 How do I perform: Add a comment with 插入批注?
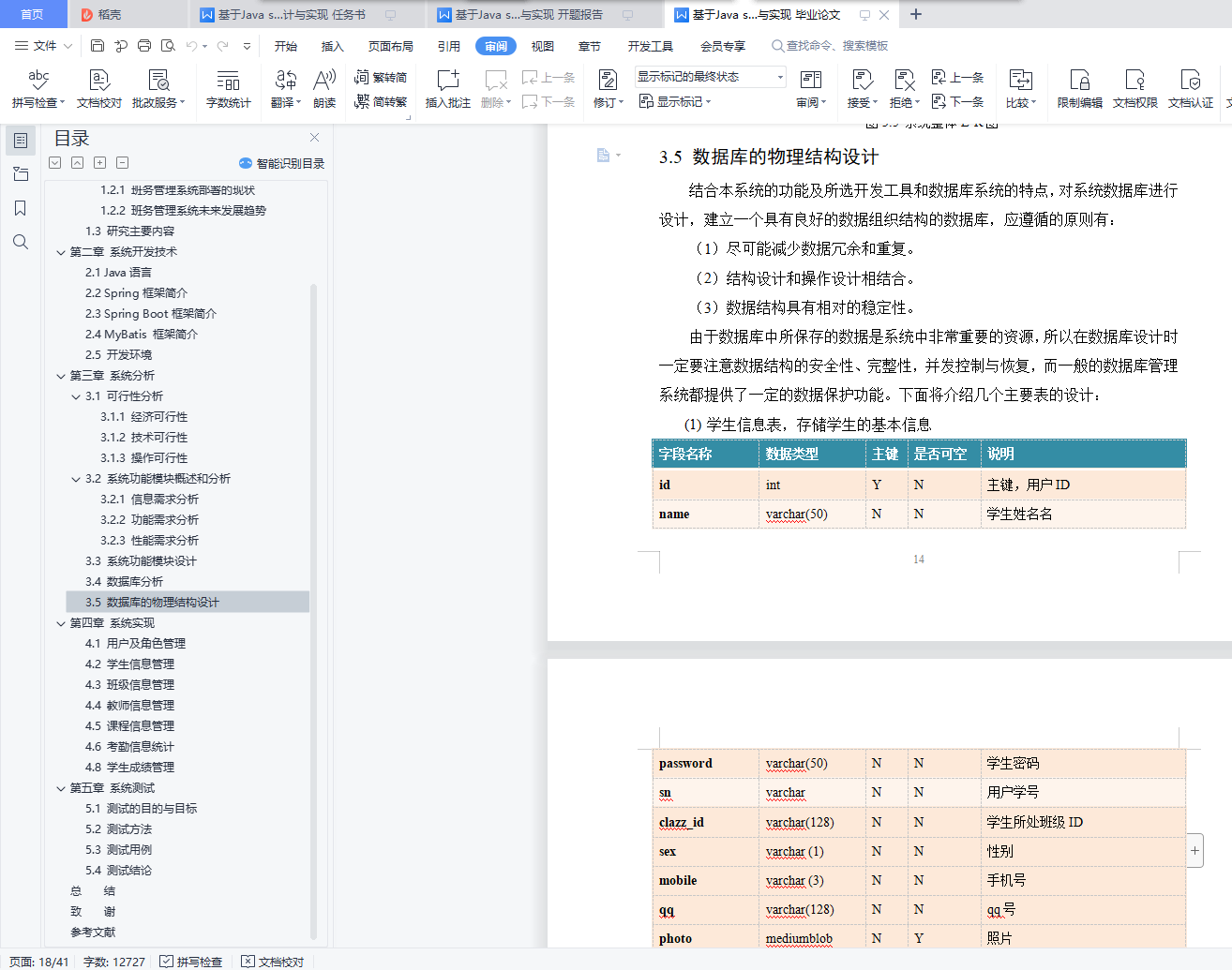point(448,89)
